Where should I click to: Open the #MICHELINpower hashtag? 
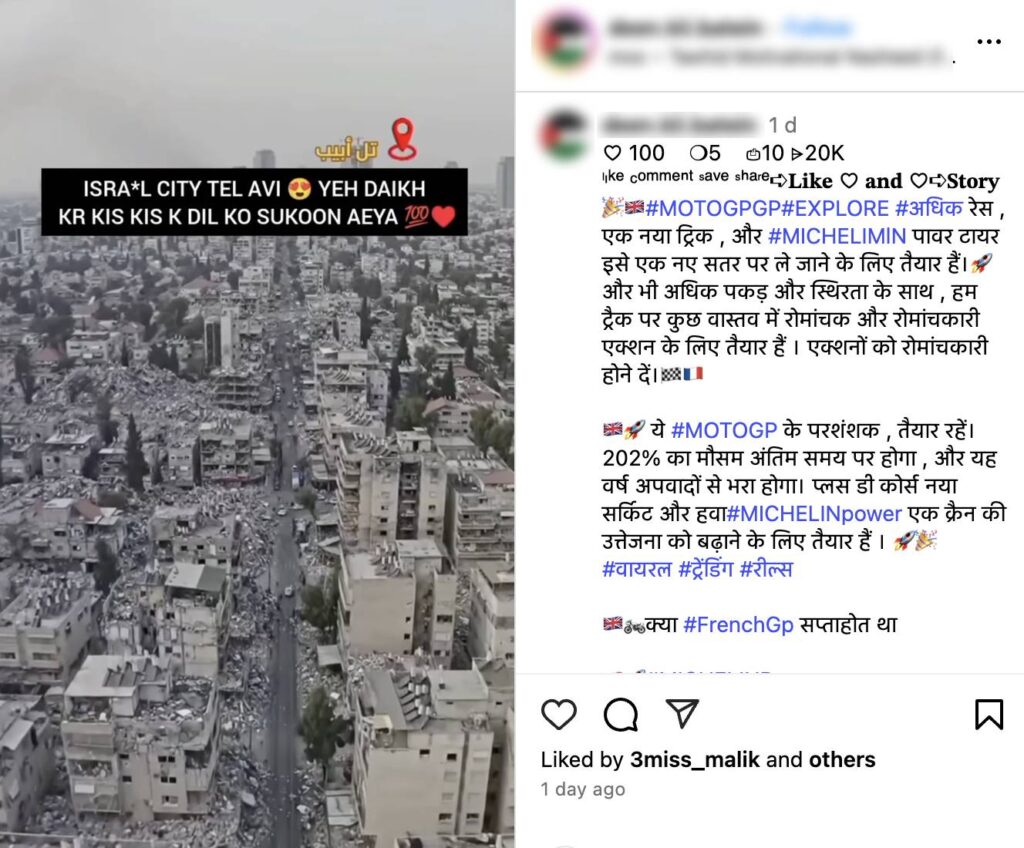coord(814,514)
